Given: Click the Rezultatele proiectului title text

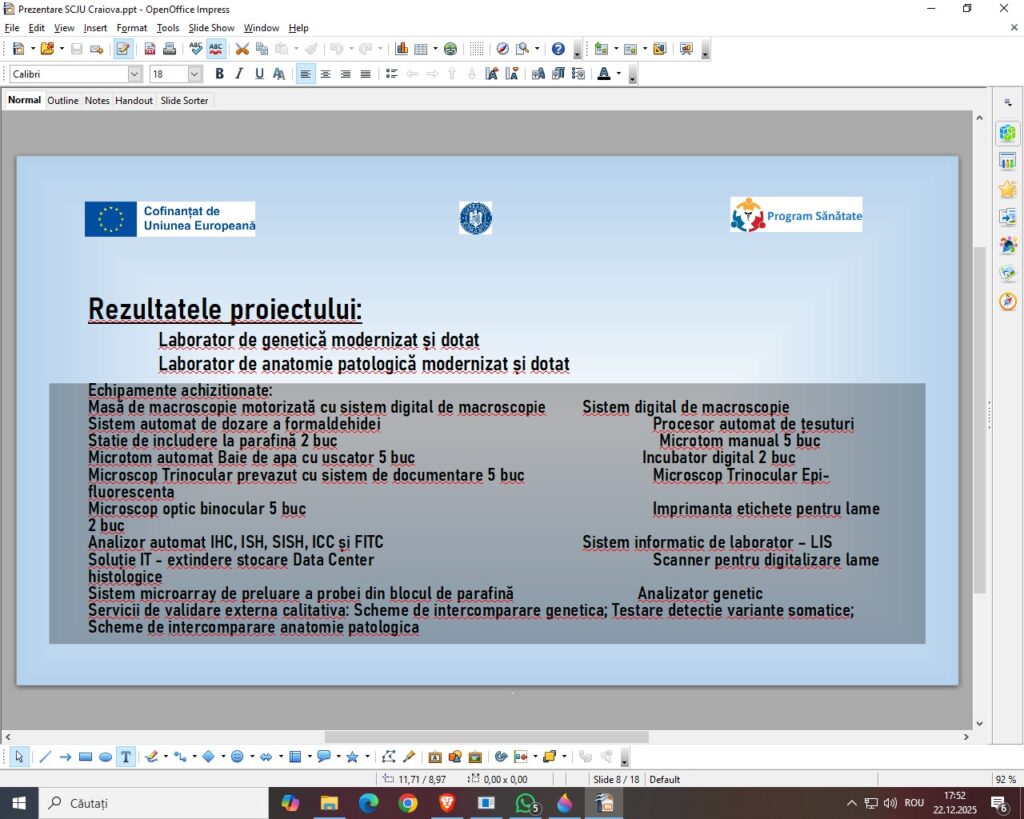Looking at the screenshot, I should 225,309.
